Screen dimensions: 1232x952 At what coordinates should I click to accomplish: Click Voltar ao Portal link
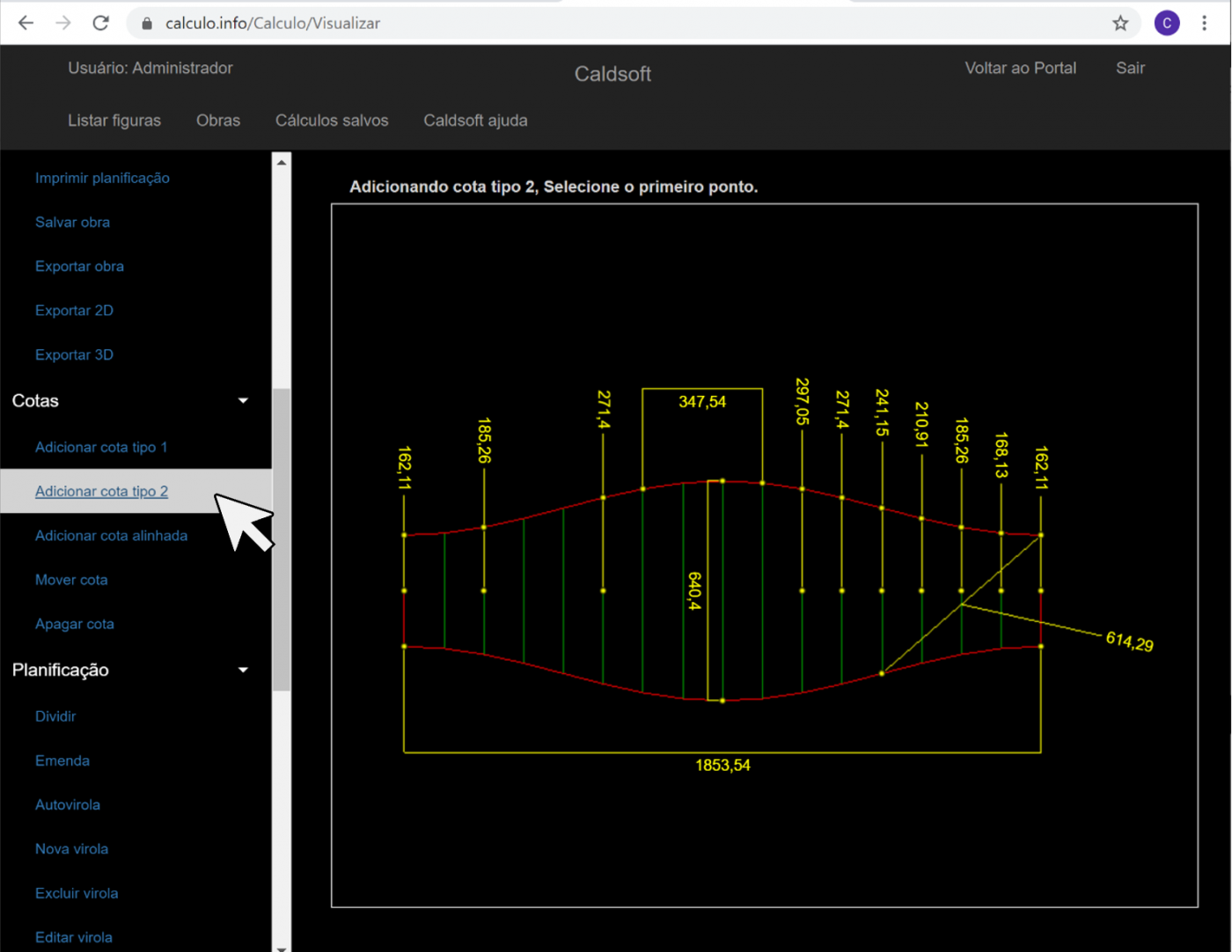pos(1020,68)
